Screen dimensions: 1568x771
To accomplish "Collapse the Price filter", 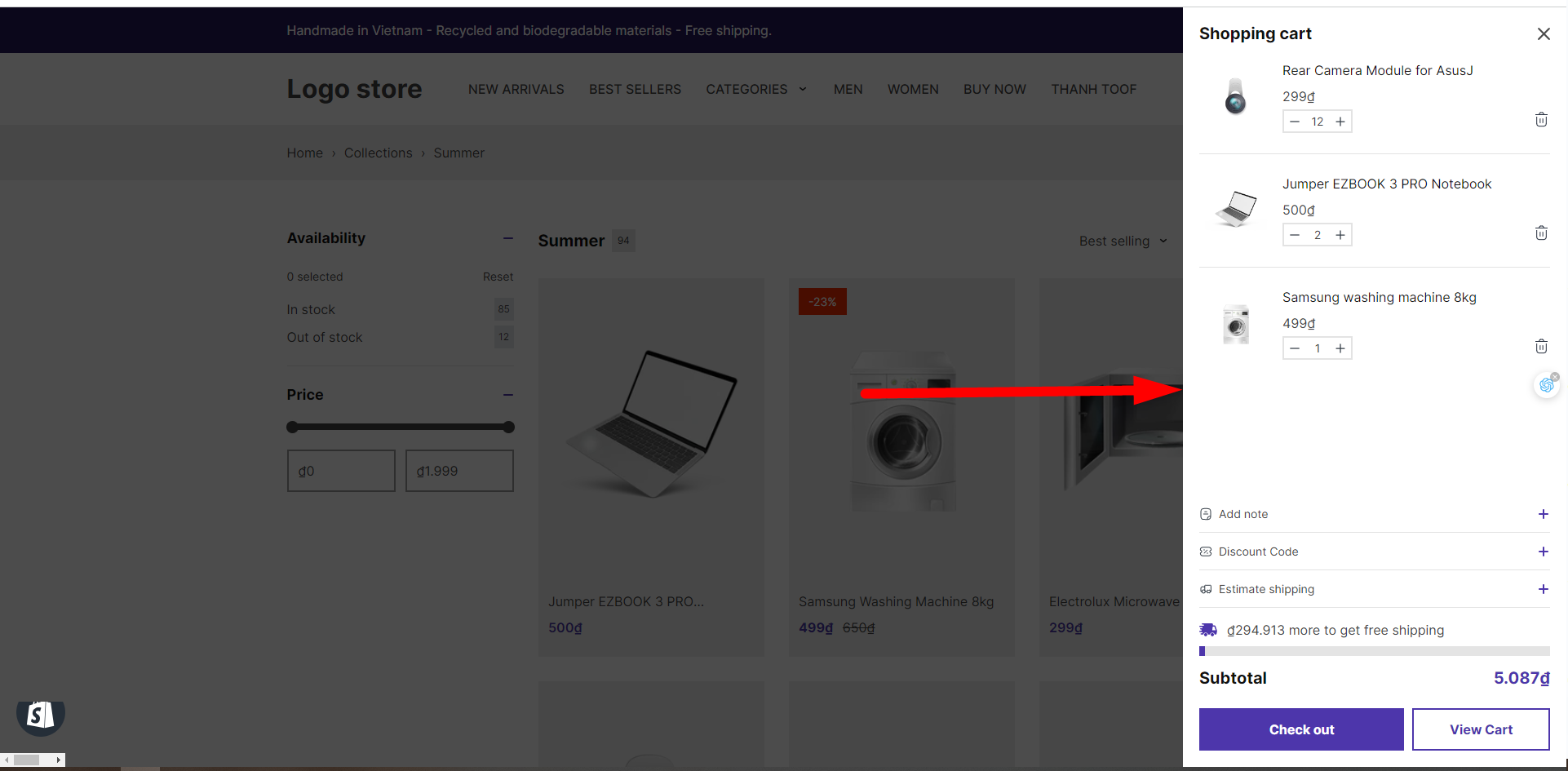I will (508, 395).
